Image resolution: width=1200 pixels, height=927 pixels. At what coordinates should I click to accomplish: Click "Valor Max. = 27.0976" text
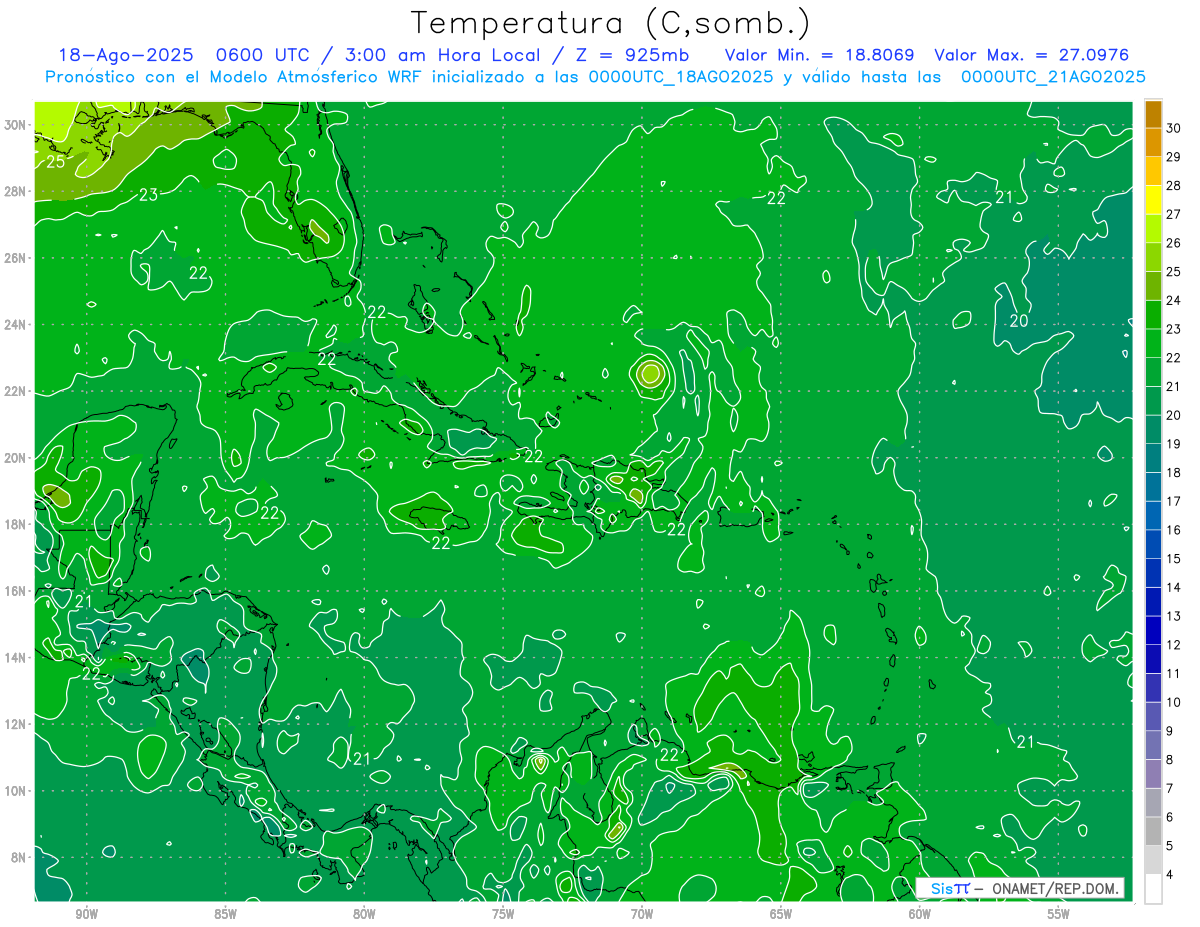point(1032,56)
